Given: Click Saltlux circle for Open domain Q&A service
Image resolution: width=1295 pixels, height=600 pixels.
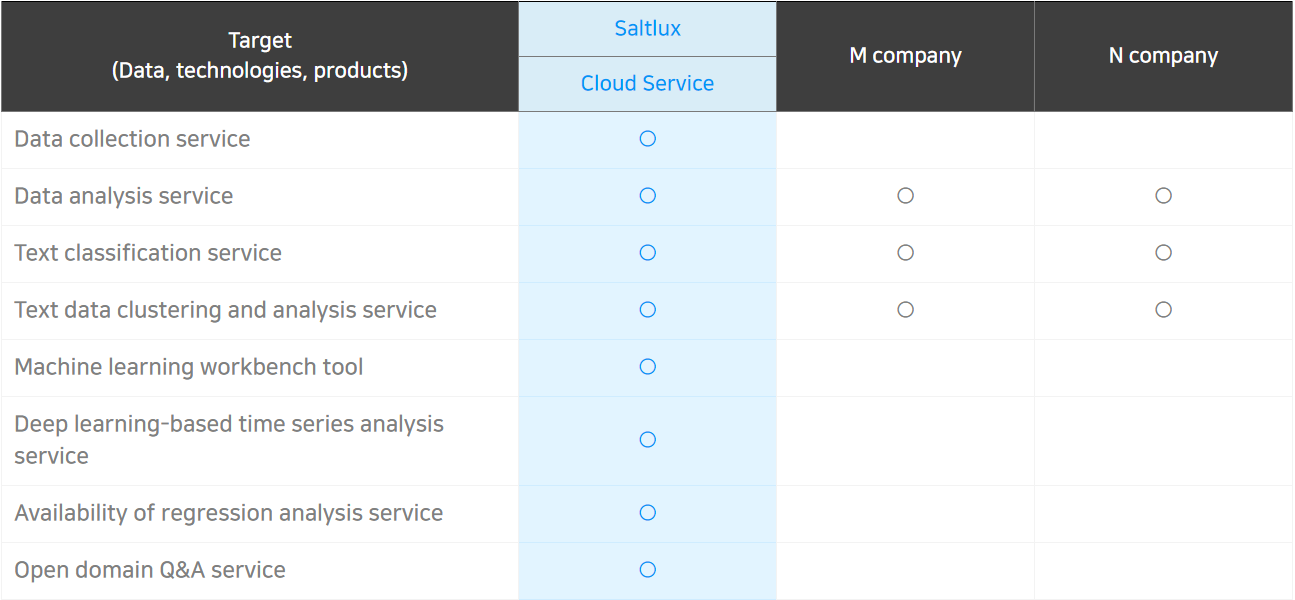Looking at the screenshot, I should (647, 570).
